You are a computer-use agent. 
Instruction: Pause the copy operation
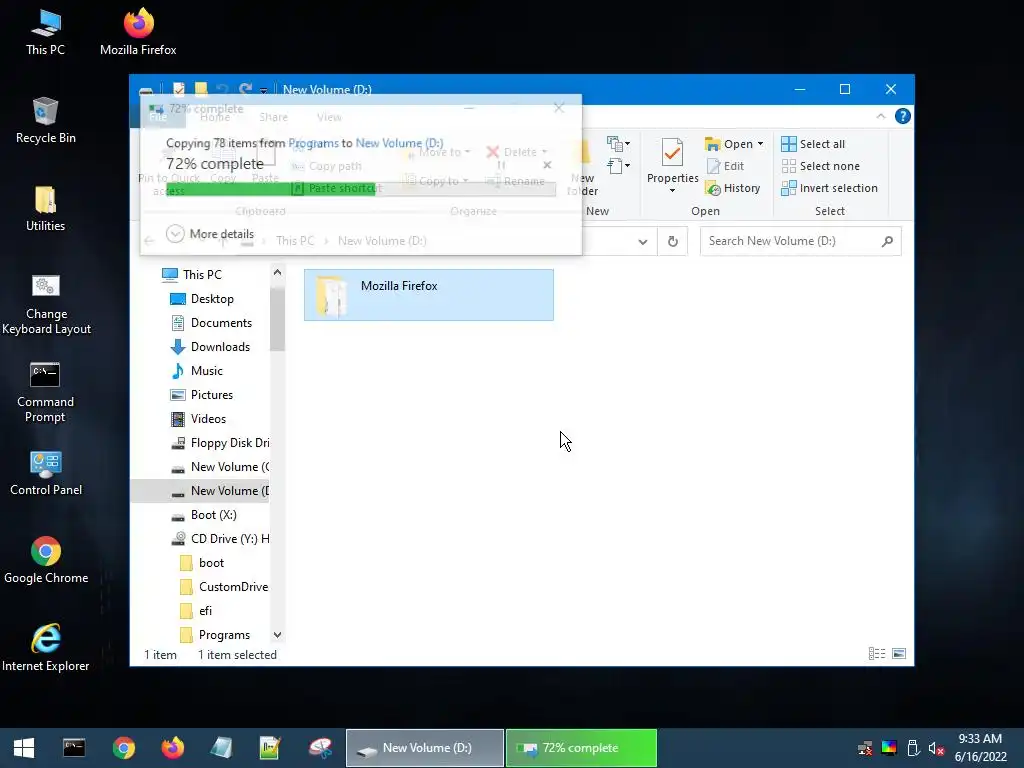tap(501, 165)
